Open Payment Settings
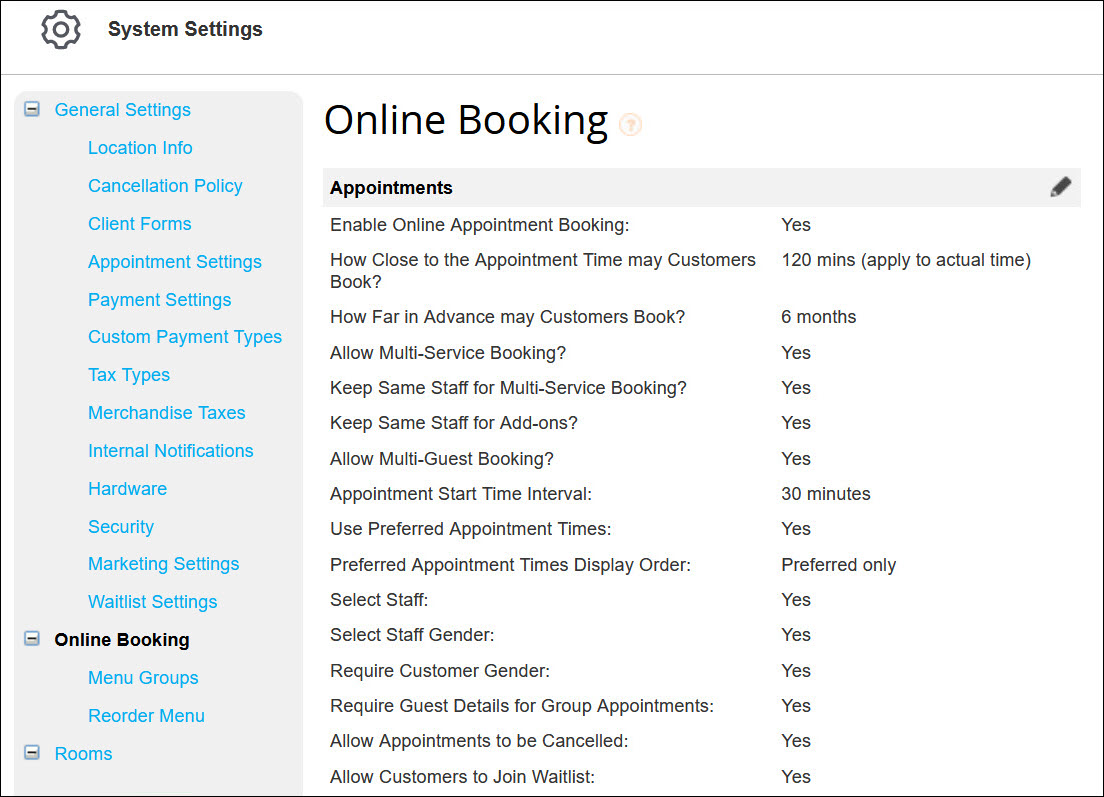 [159, 299]
